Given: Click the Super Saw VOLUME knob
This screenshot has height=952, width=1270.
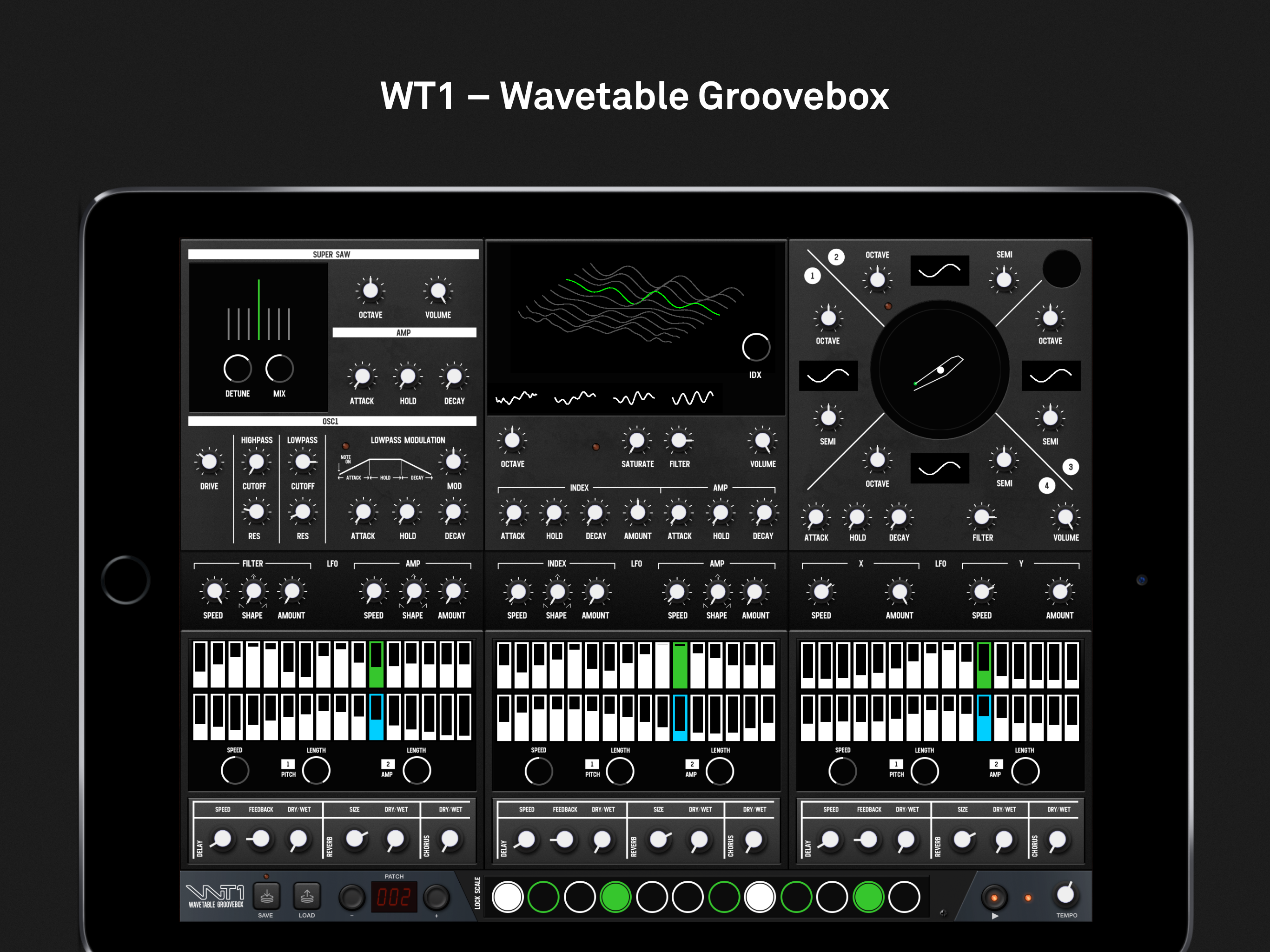Looking at the screenshot, I should tap(437, 291).
